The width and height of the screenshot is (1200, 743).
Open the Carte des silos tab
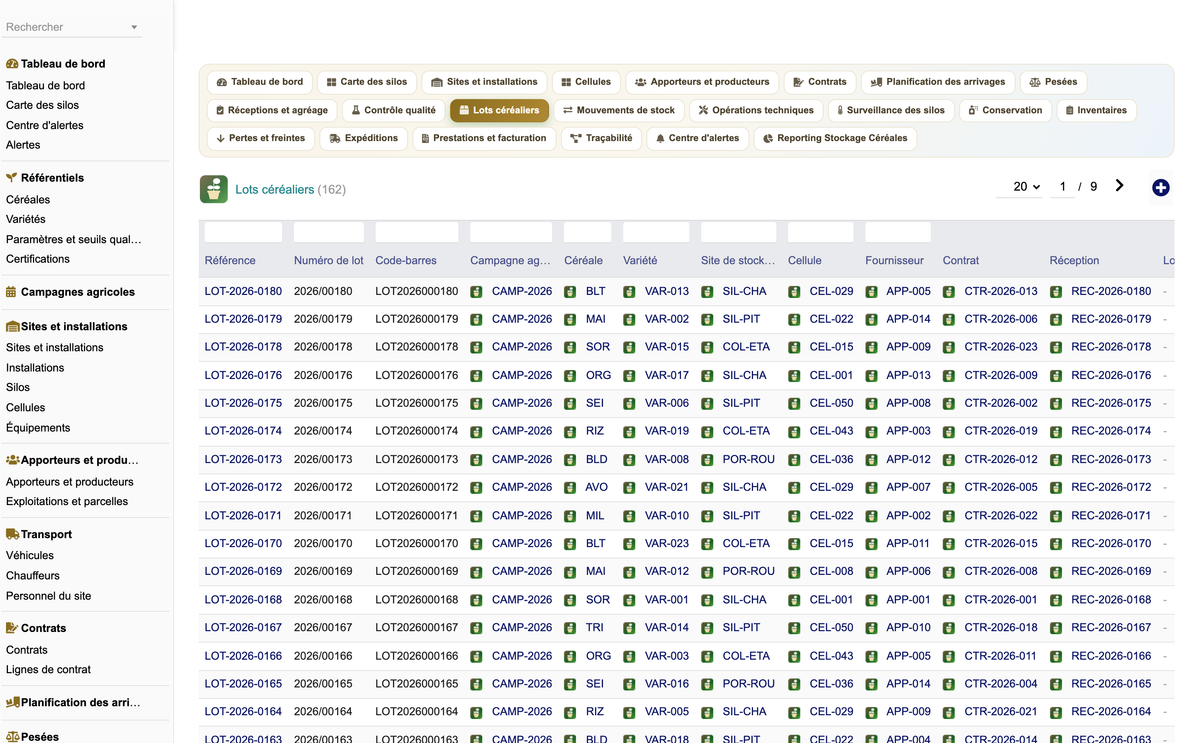pos(367,82)
